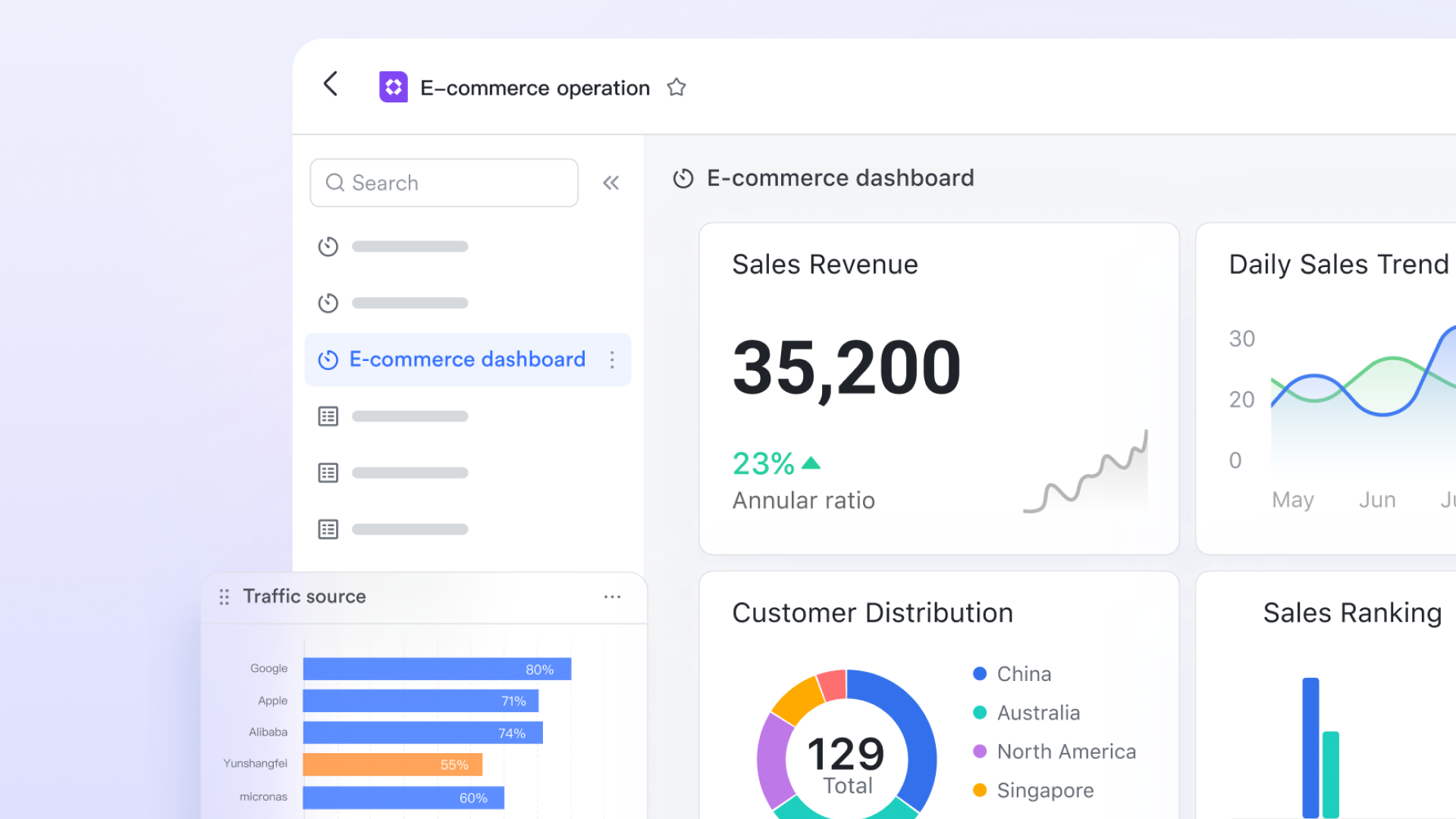The width and height of the screenshot is (1456, 819).
Task: Open Traffic source more options menu
Action: 613,597
